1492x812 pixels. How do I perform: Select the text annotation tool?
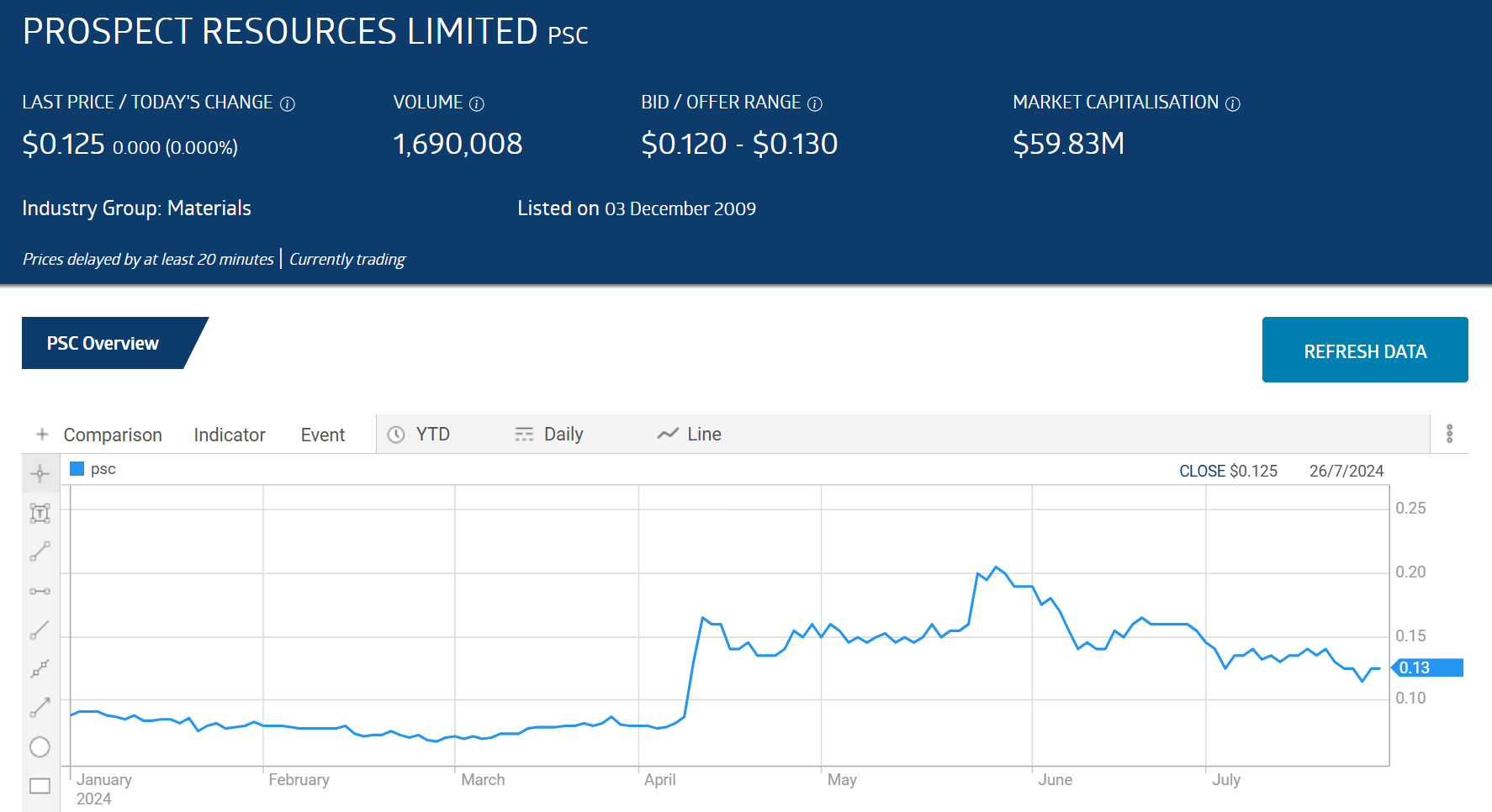point(40,513)
